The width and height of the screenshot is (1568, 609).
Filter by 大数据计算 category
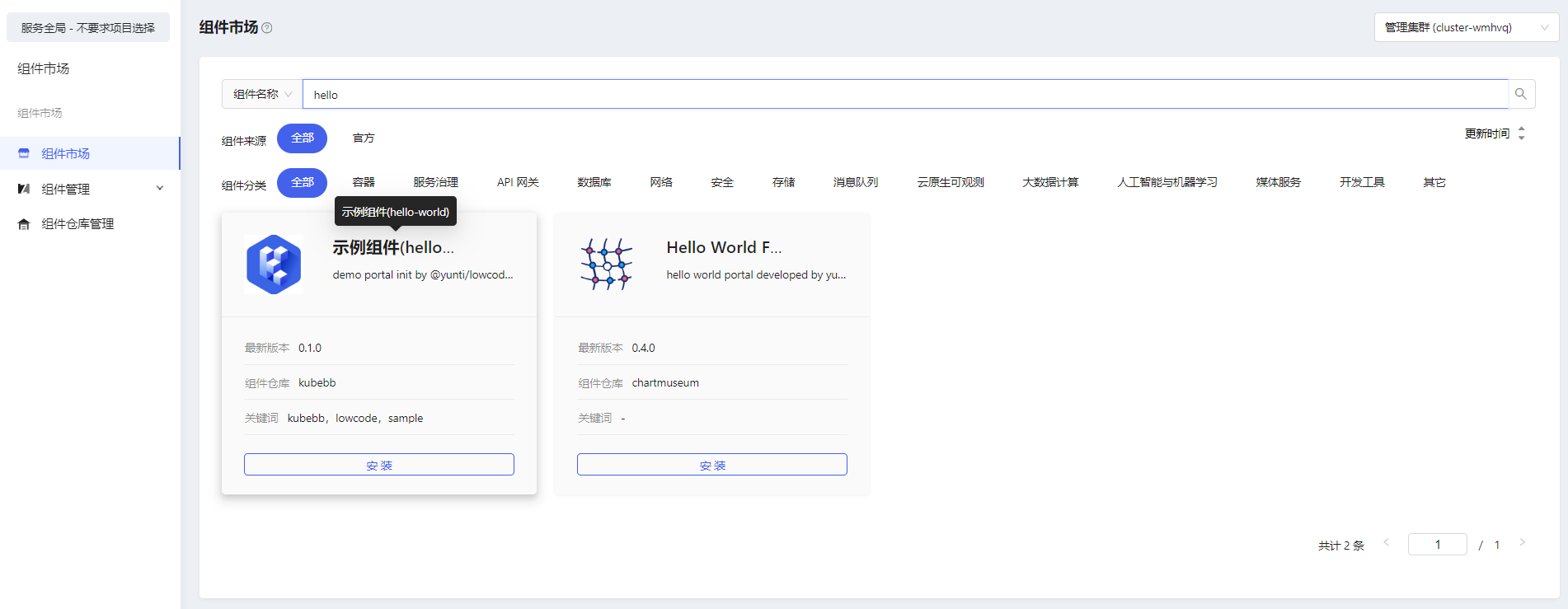click(1050, 182)
